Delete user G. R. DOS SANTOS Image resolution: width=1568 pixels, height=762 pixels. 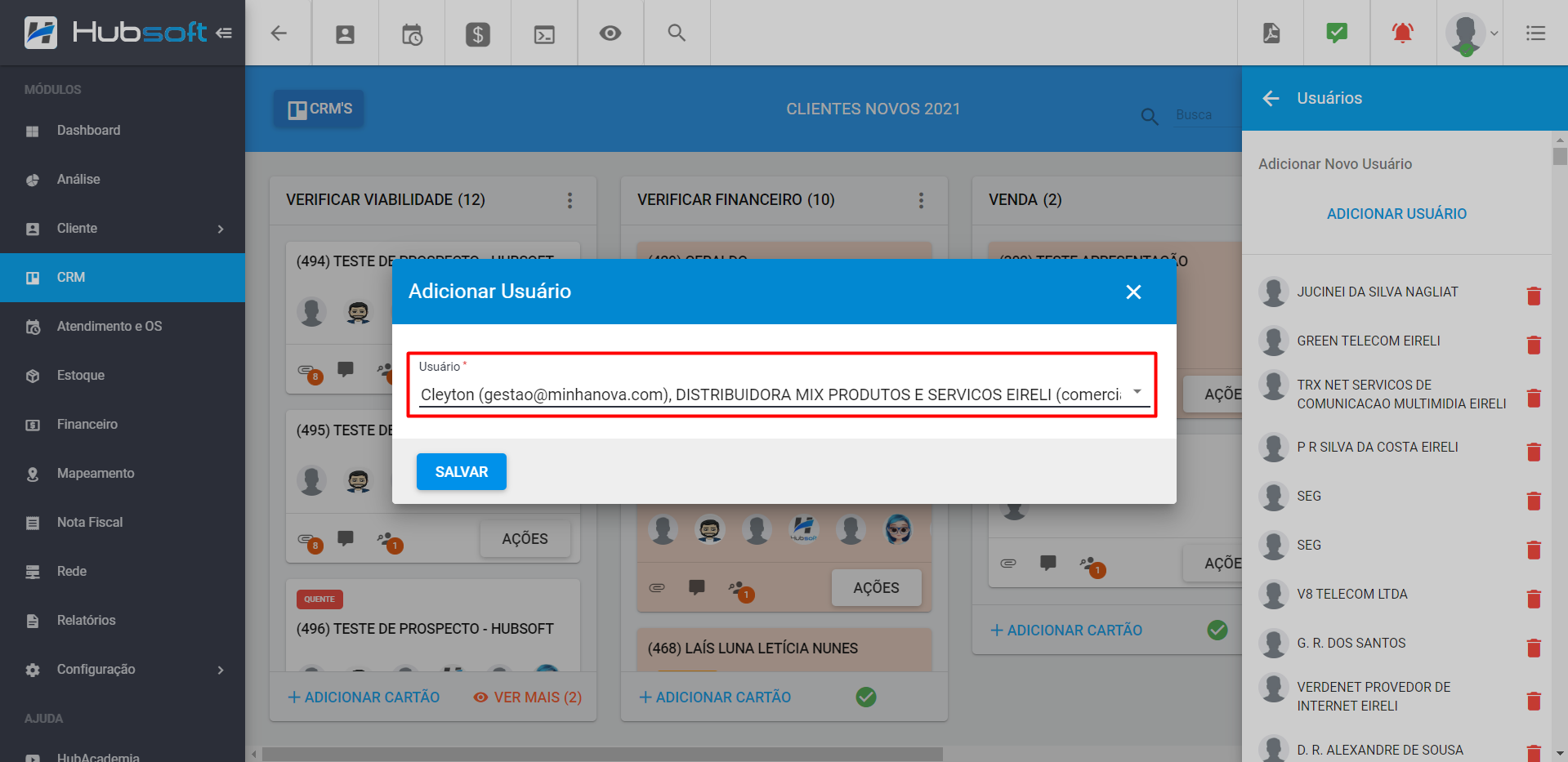(x=1534, y=648)
